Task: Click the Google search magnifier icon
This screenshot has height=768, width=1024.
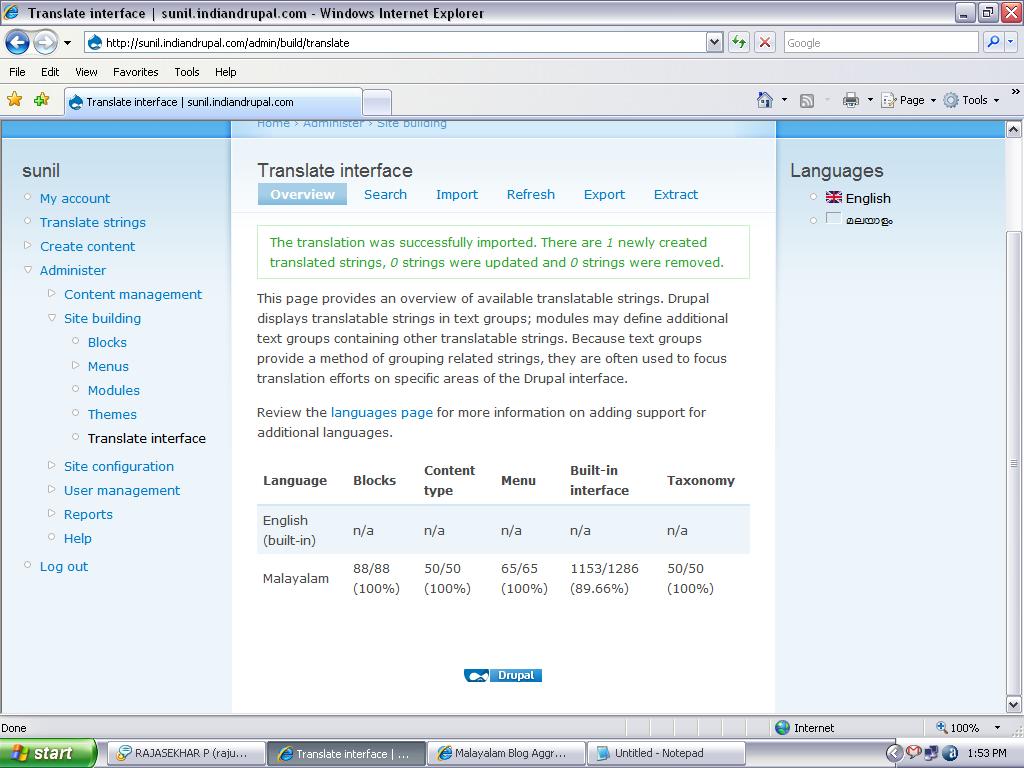Action: coord(994,42)
